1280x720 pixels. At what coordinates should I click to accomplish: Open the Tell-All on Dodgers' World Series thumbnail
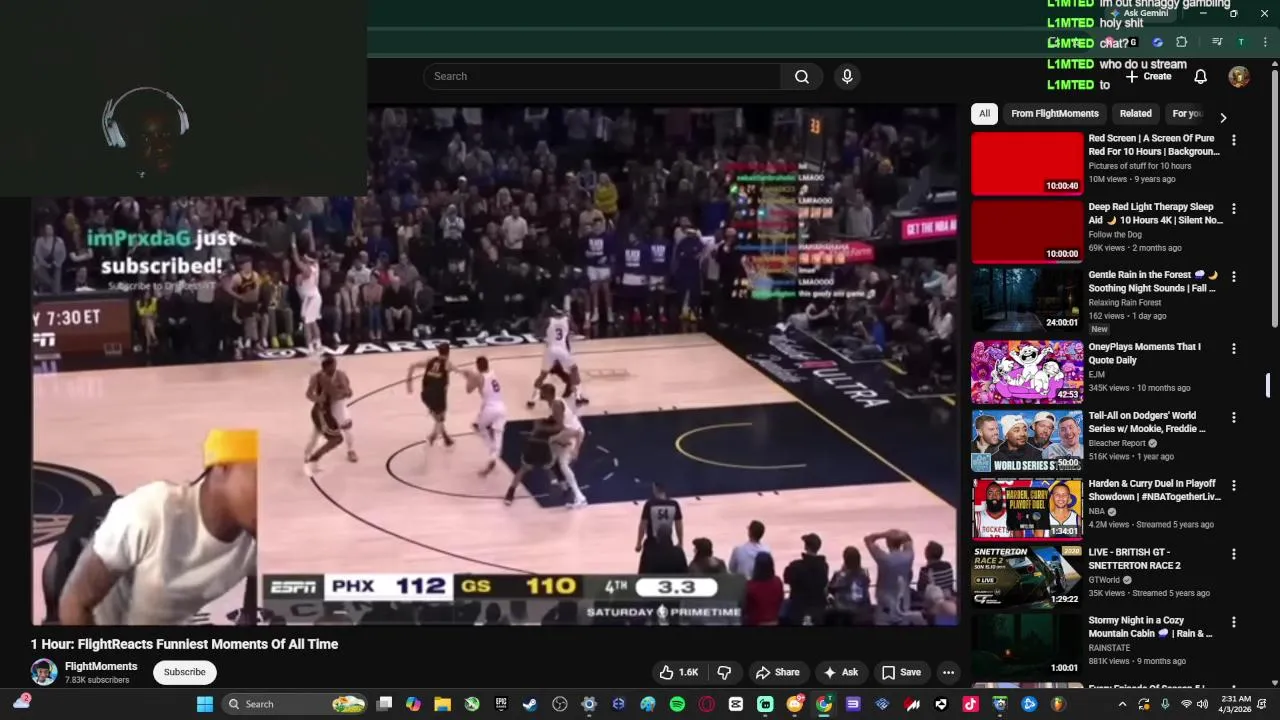pyautogui.click(x=1027, y=441)
